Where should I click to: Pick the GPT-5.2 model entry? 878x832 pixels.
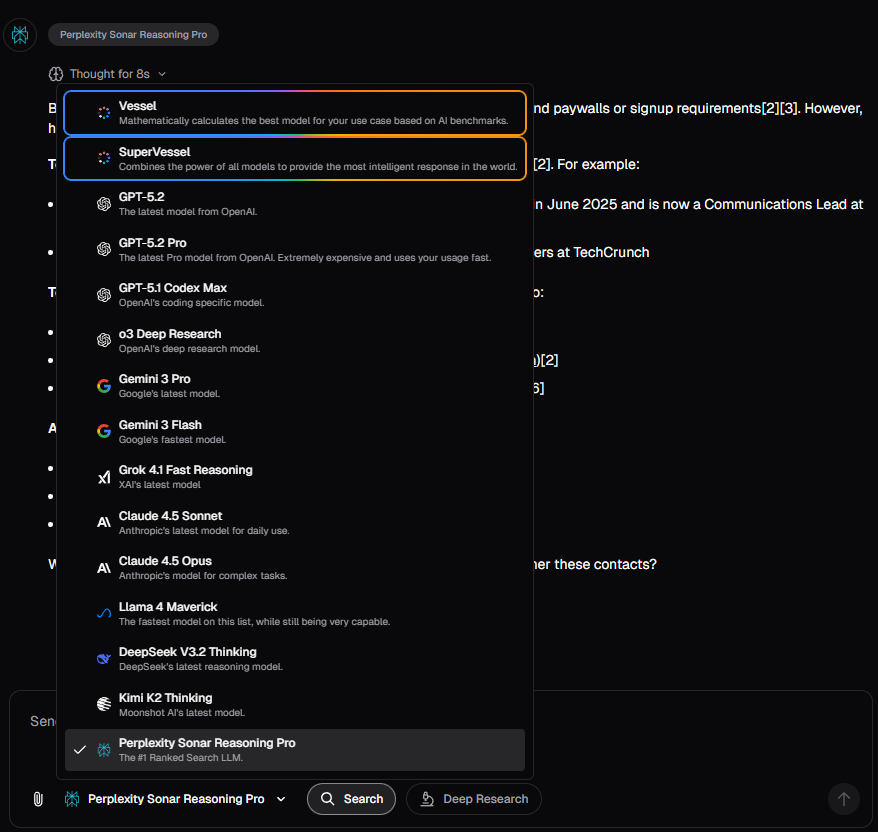(x=295, y=204)
